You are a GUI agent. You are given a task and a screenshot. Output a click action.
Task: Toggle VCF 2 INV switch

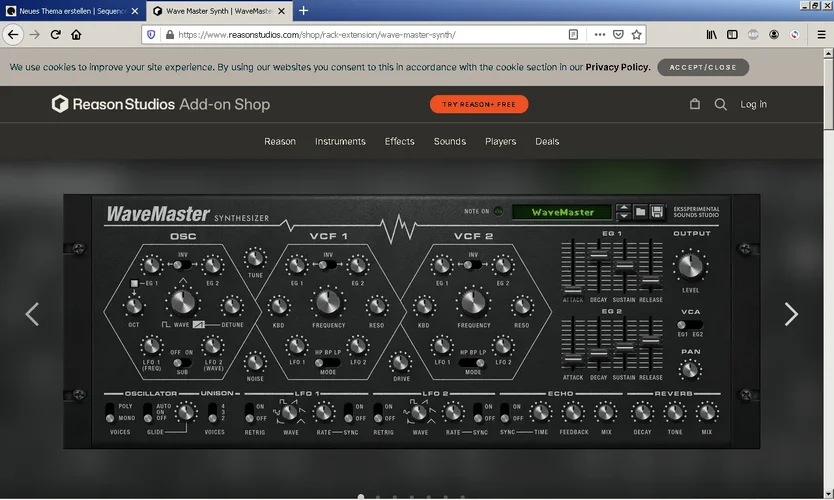click(x=472, y=264)
